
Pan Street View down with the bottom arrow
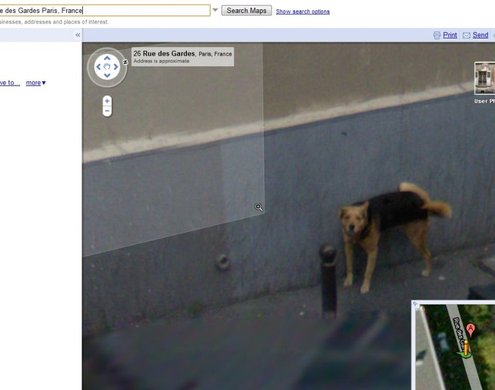point(107,75)
